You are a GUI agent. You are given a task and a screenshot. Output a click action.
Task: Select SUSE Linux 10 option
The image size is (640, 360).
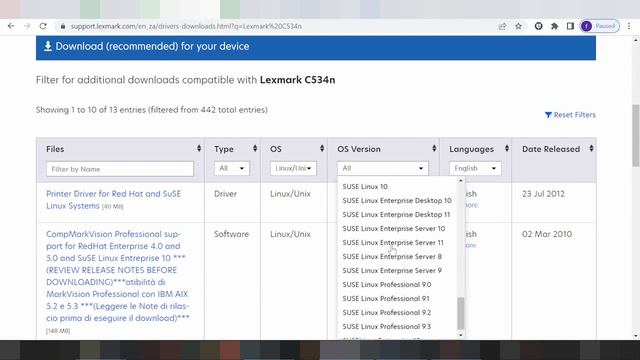click(397, 187)
